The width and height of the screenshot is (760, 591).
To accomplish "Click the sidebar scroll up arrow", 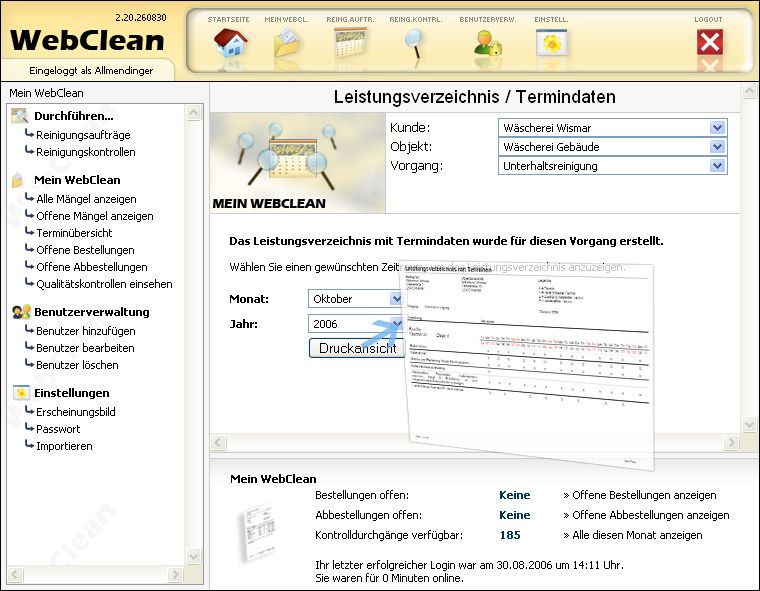I will [x=193, y=113].
